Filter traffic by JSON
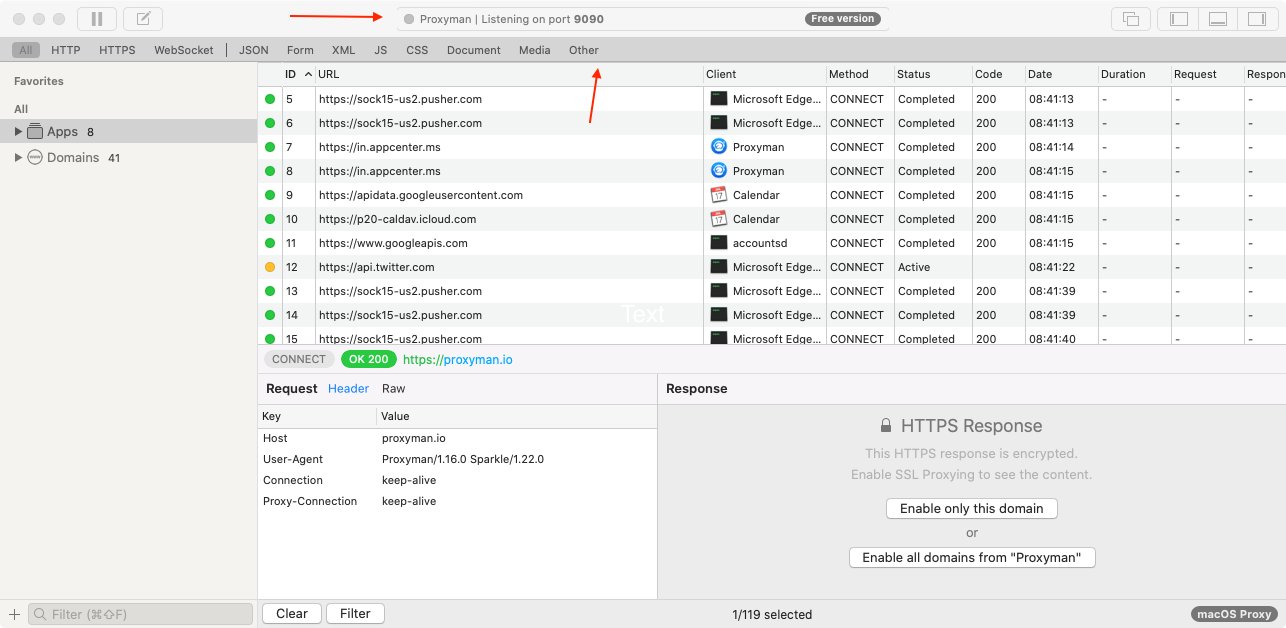Screen dimensions: 1286x628 coord(254,50)
